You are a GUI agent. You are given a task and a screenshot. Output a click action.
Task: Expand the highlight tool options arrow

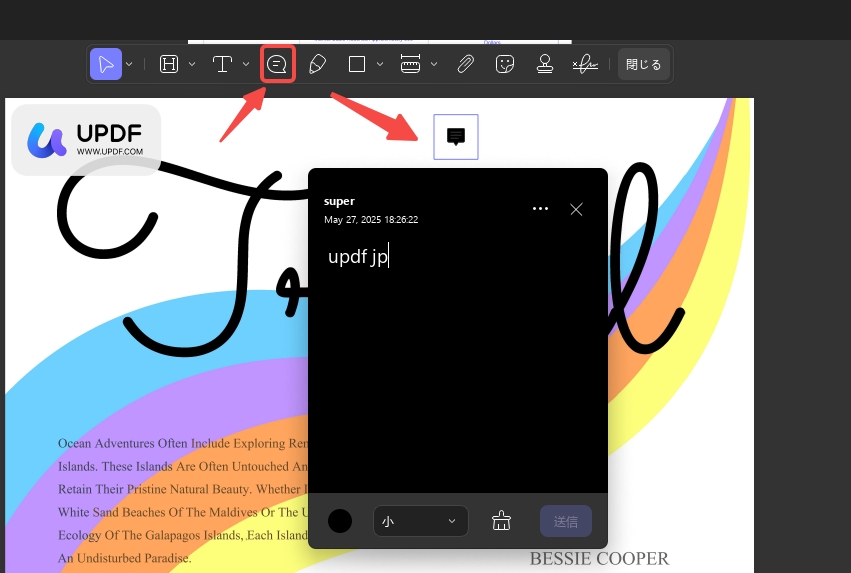(x=192, y=64)
